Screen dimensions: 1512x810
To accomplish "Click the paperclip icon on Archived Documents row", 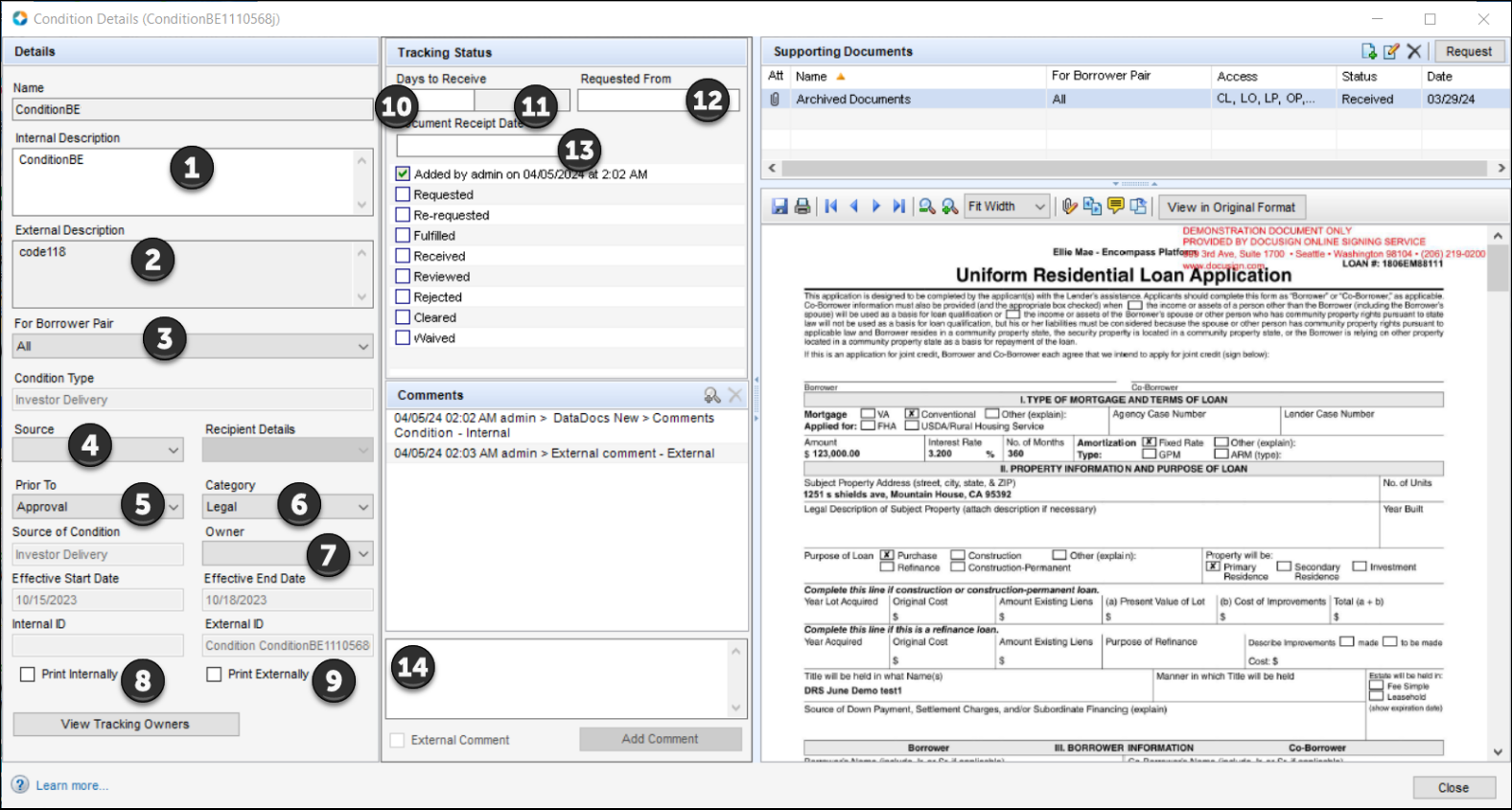I will coord(775,99).
